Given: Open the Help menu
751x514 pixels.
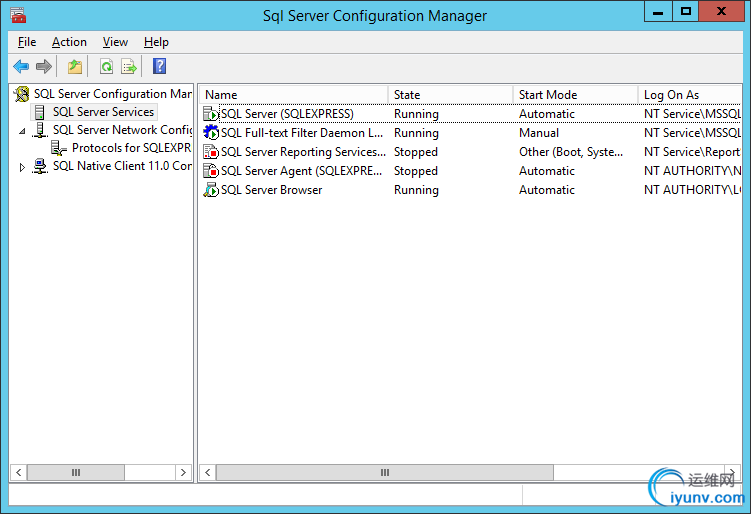Looking at the screenshot, I should 156,42.
